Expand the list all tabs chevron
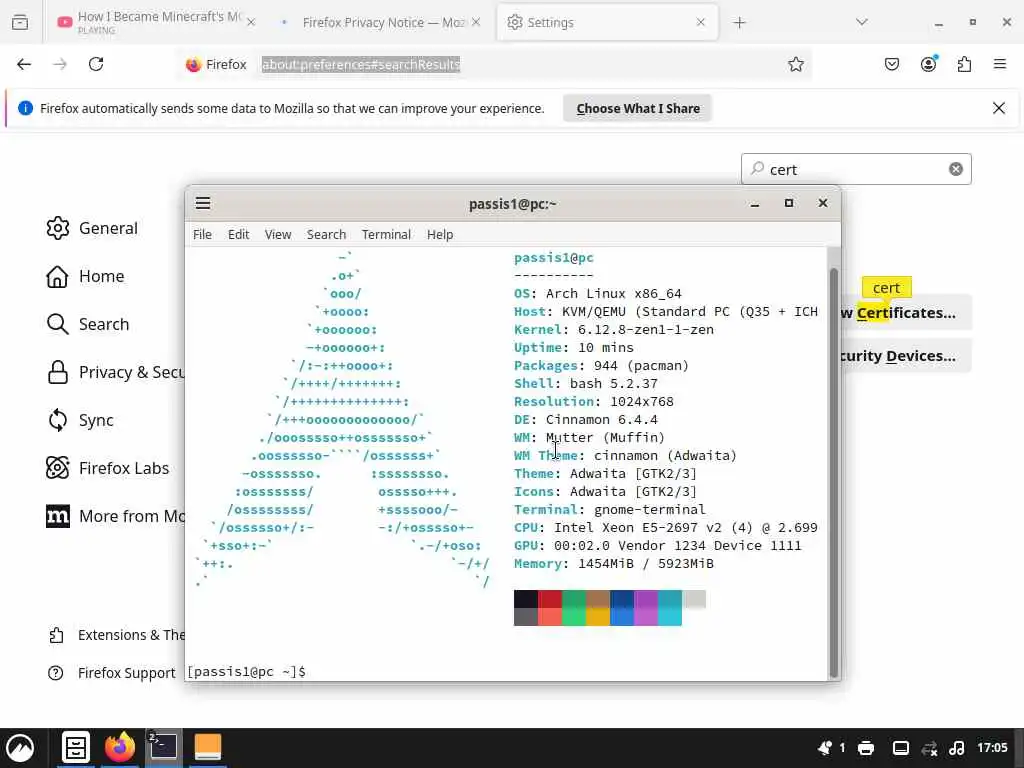This screenshot has width=1024, height=768. click(862, 22)
